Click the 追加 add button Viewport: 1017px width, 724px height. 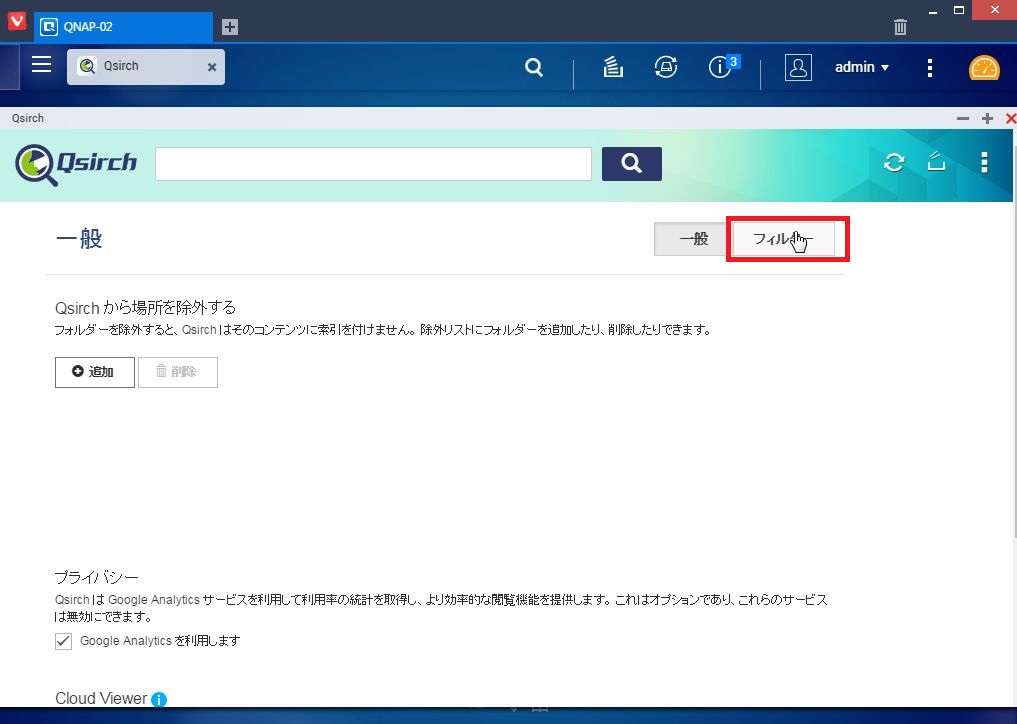click(95, 372)
